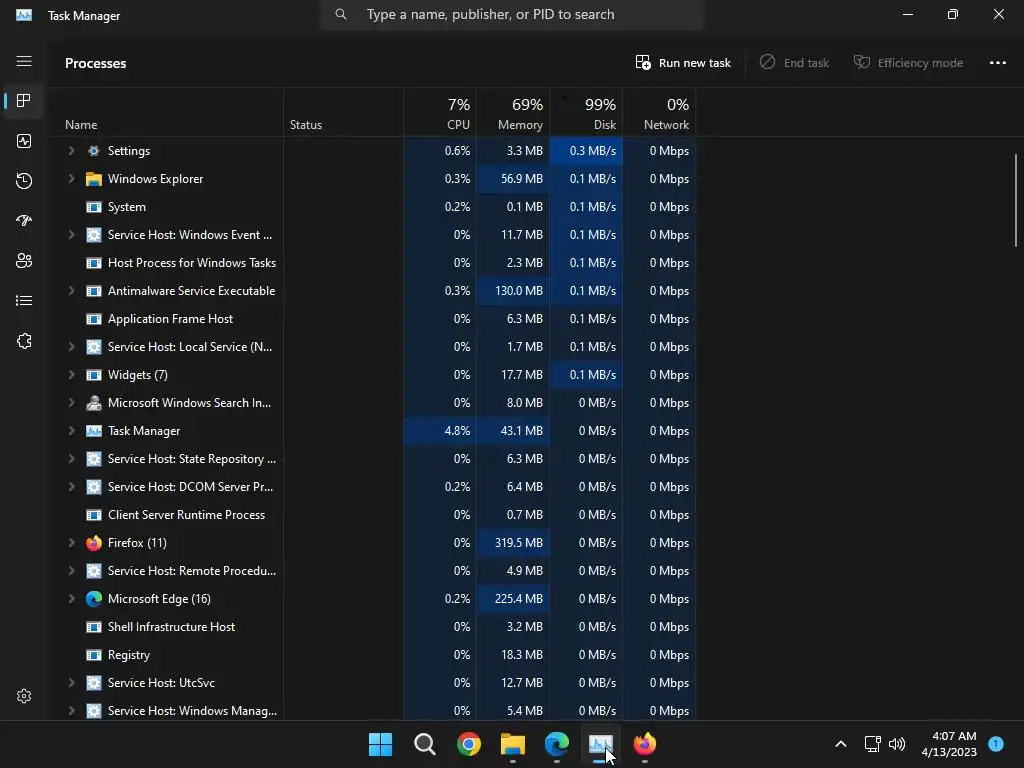Select Host Process for Windows Tasks row
This screenshot has width=1024, height=768.
point(374,263)
